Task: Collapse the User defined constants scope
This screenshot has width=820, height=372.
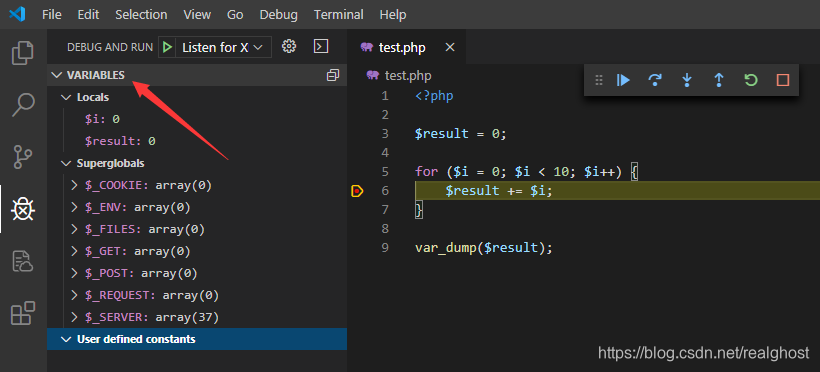Action: click(66, 339)
